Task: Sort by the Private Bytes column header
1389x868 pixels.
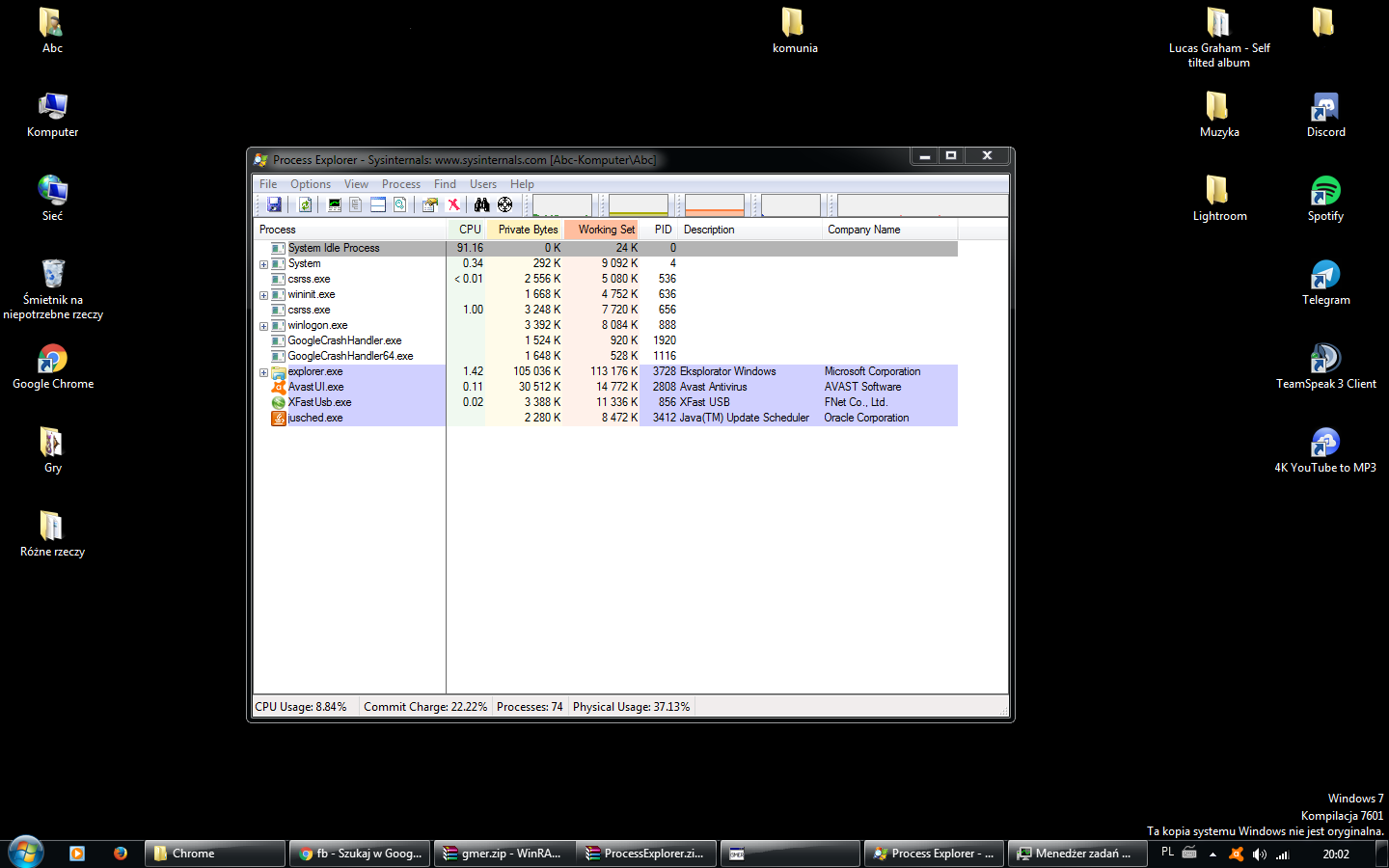Action: 525,230
